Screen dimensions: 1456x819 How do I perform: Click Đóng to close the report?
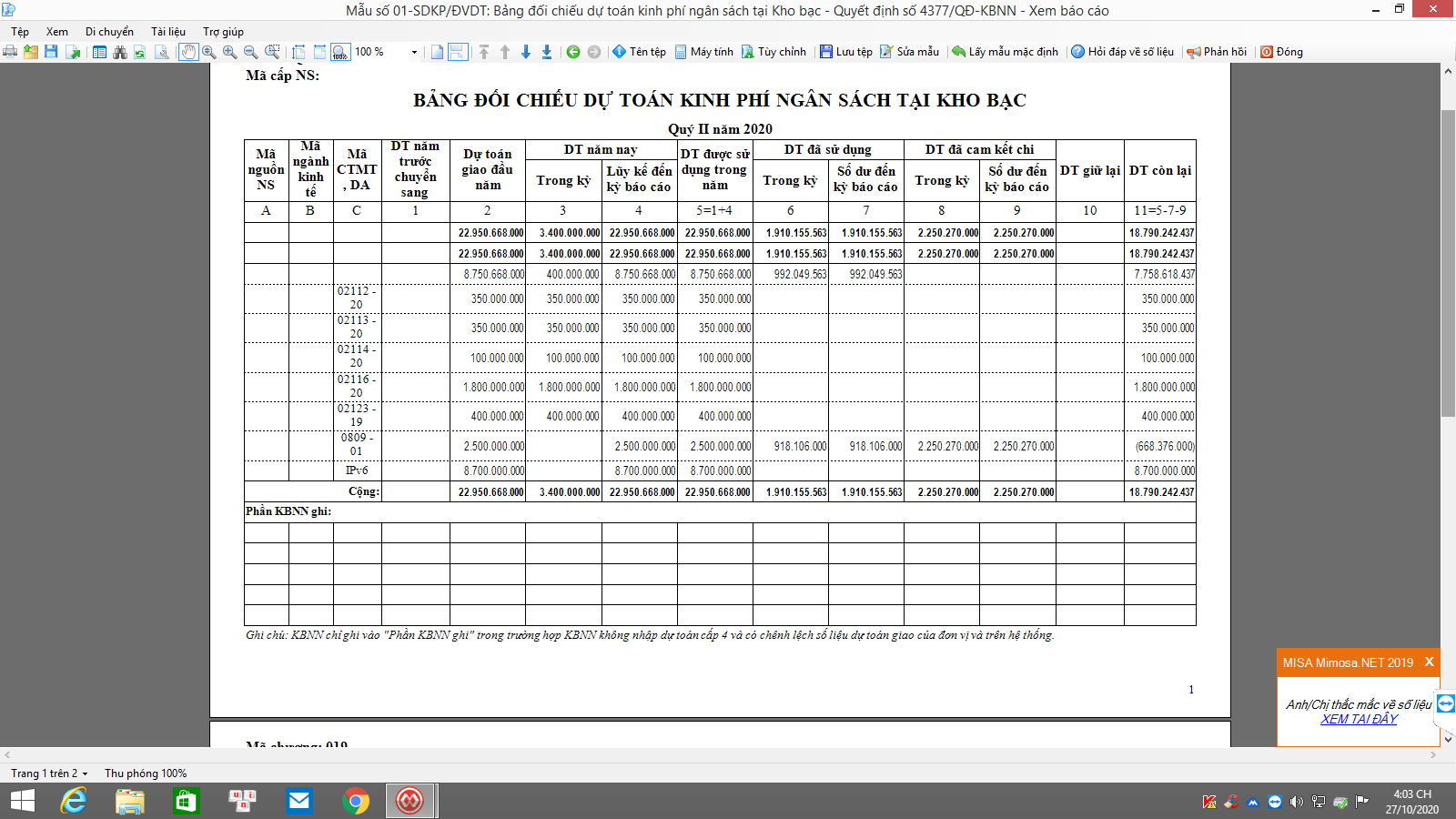[x=1281, y=52]
